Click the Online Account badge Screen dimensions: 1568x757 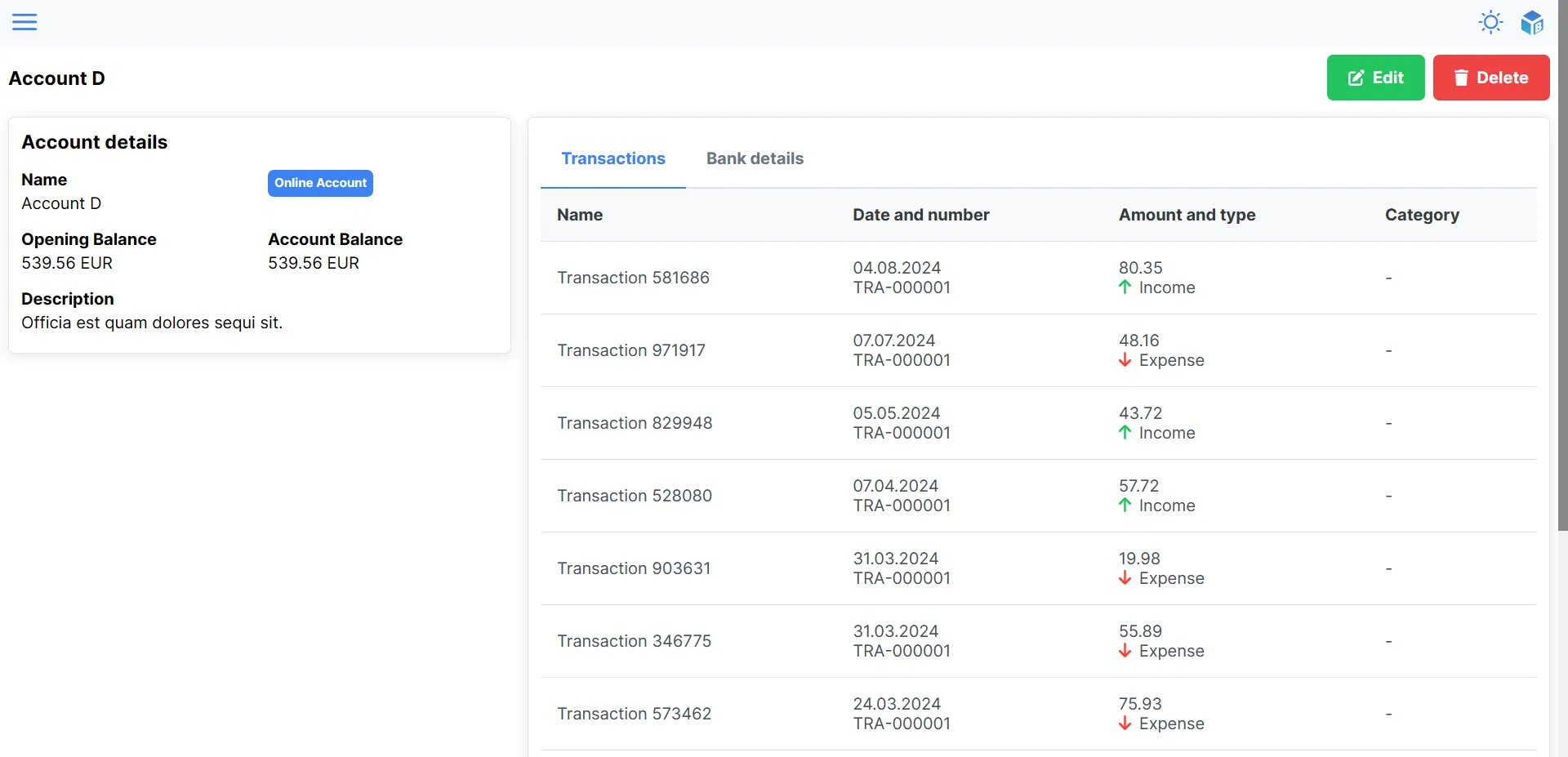[320, 183]
